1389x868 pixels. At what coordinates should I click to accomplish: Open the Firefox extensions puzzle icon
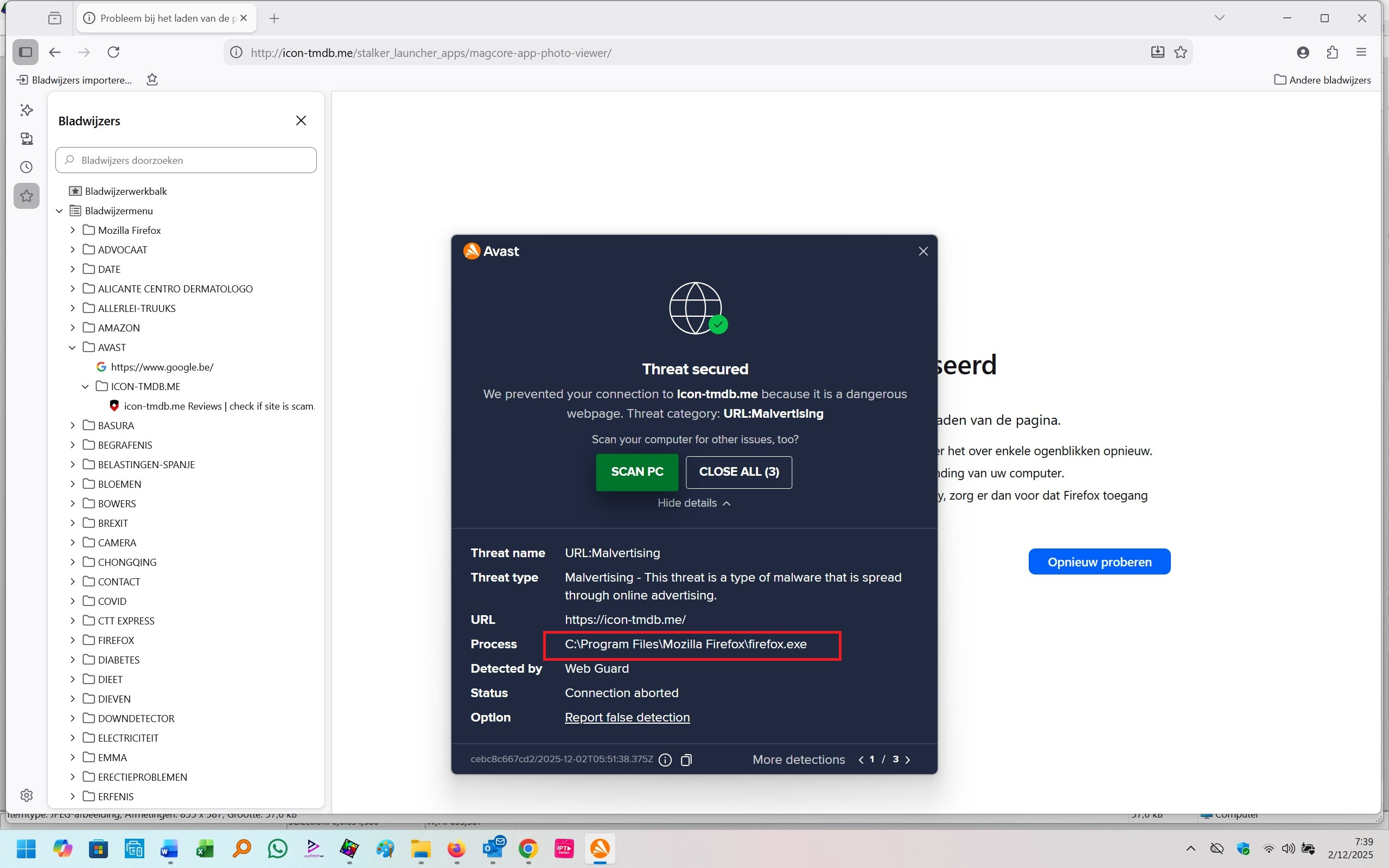click(1332, 52)
